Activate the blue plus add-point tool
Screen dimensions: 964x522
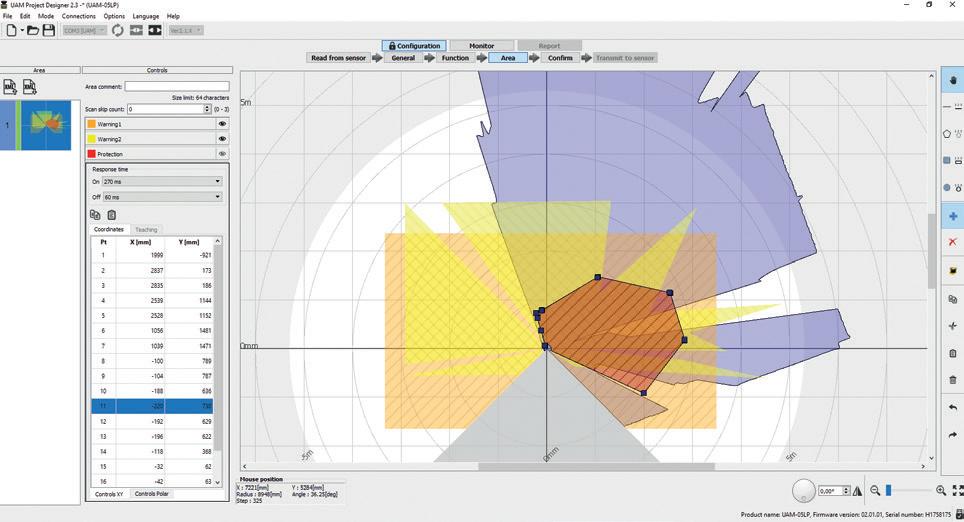[953, 216]
